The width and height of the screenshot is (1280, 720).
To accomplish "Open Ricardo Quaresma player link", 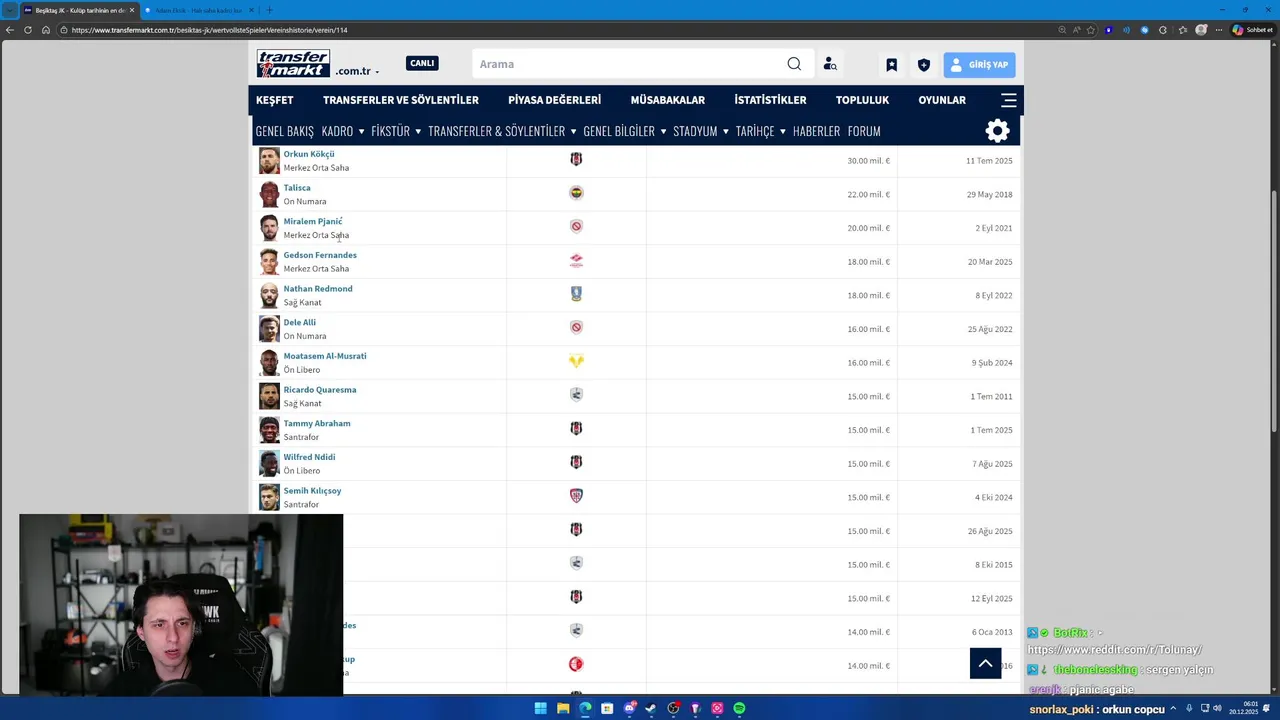I will [x=320, y=390].
